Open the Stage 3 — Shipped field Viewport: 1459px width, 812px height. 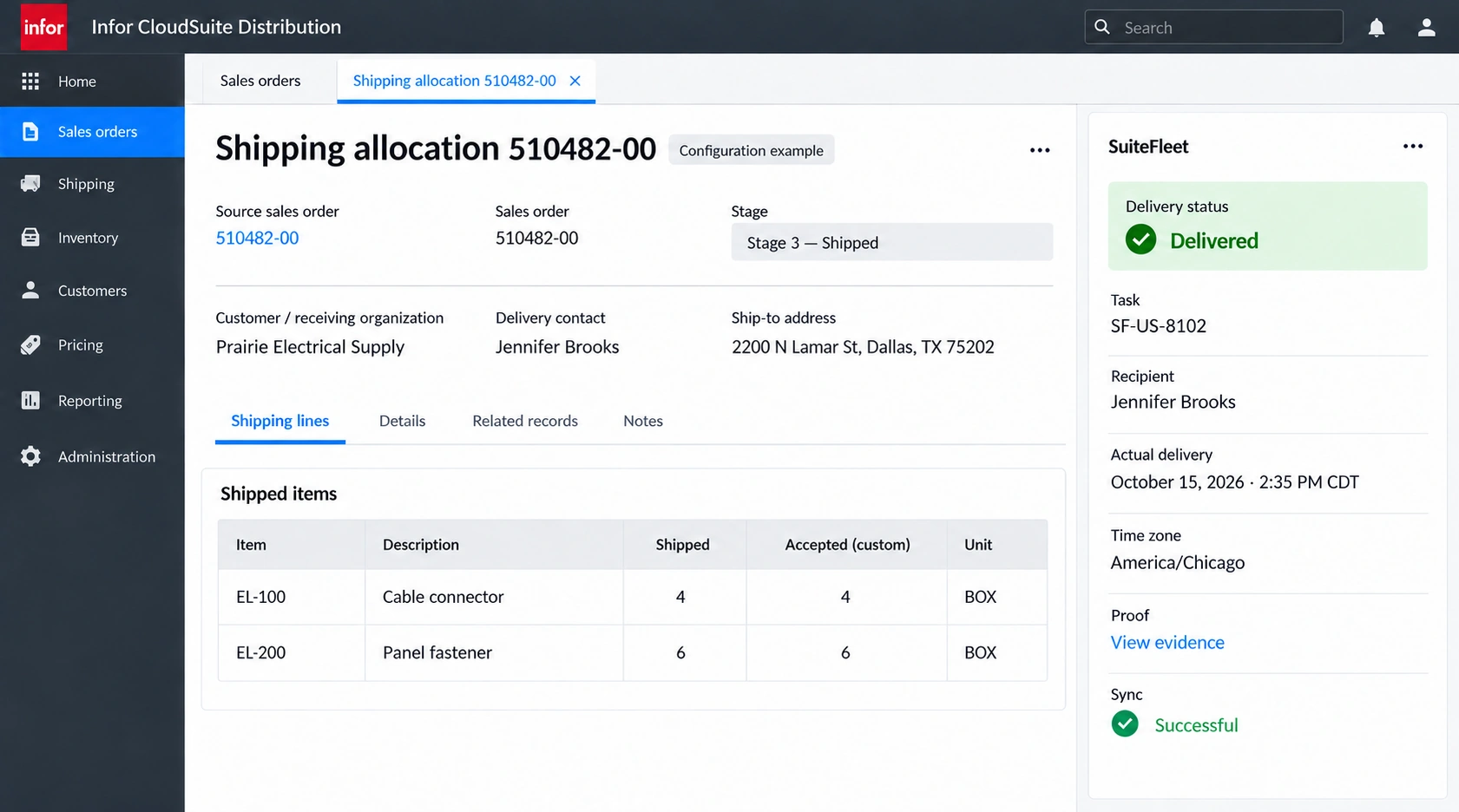click(892, 242)
